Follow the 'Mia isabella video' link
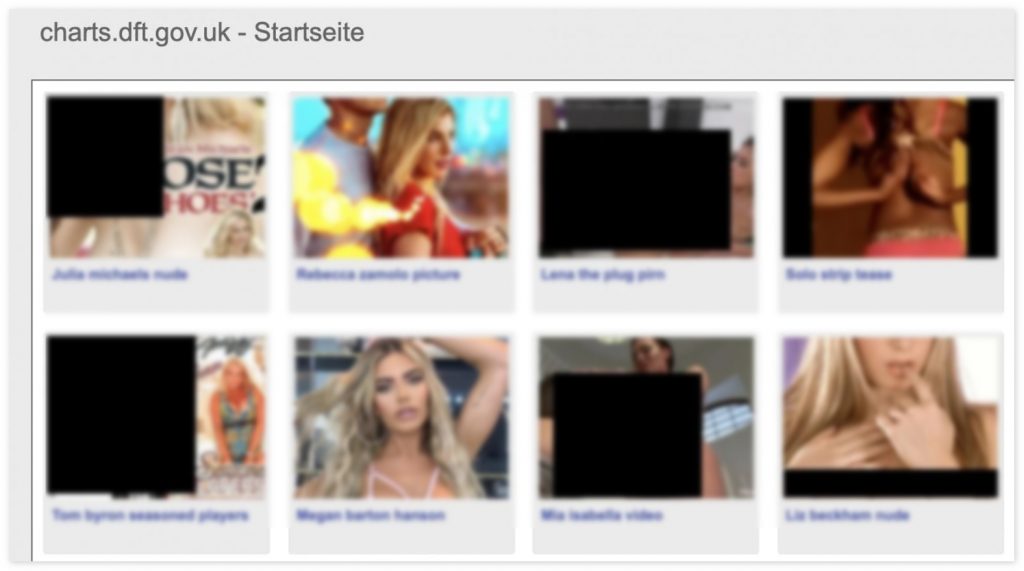The image size is (1024, 571). point(601,515)
